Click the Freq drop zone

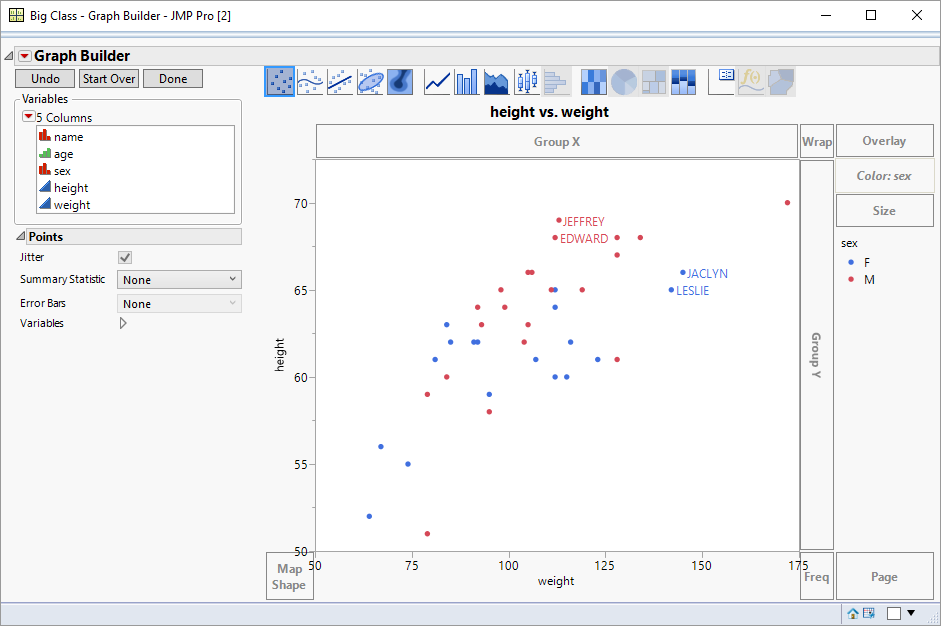coord(817,576)
